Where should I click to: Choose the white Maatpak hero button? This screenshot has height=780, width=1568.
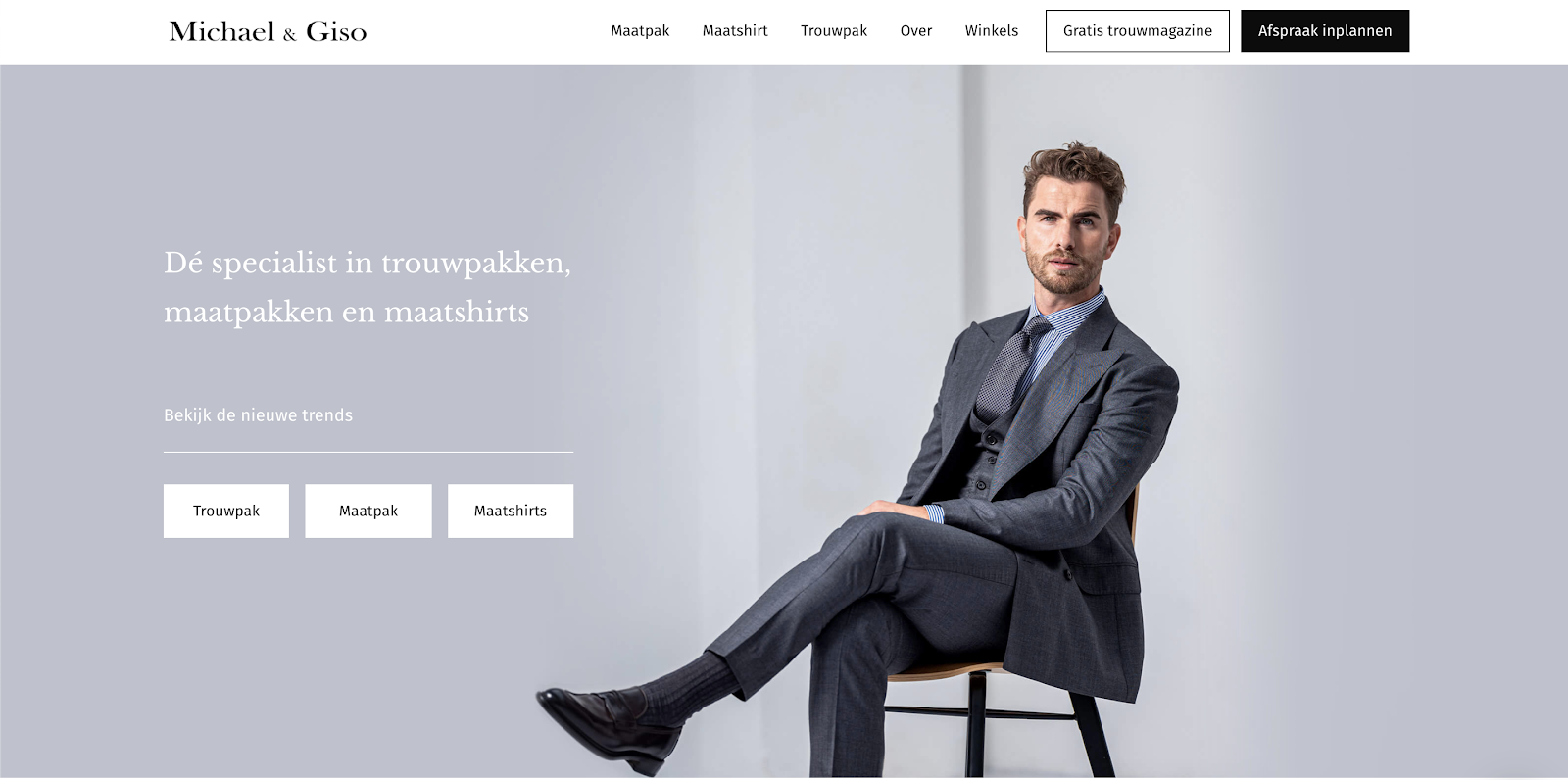coord(368,511)
